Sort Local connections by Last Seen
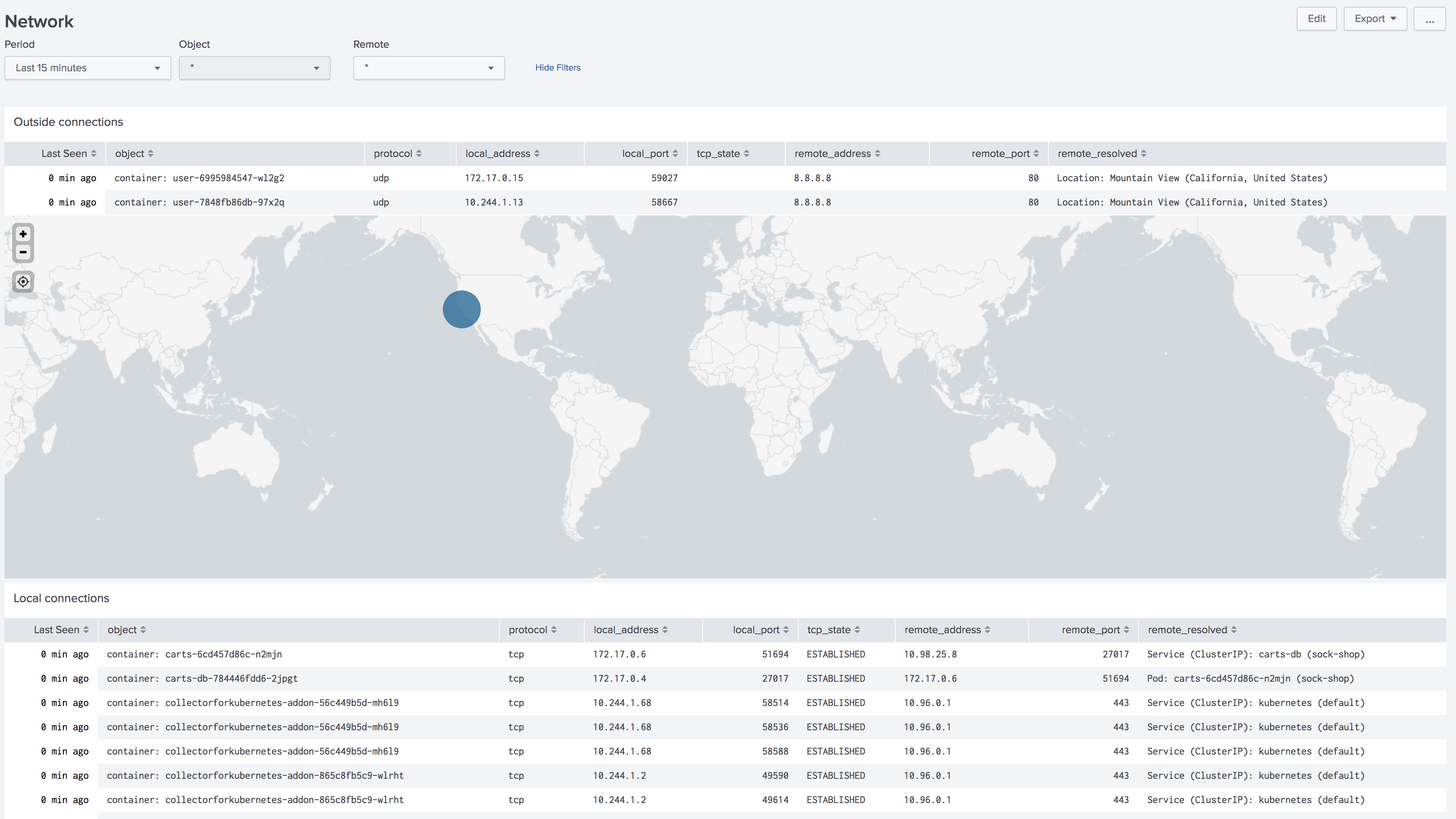1456x819 pixels. point(61,630)
